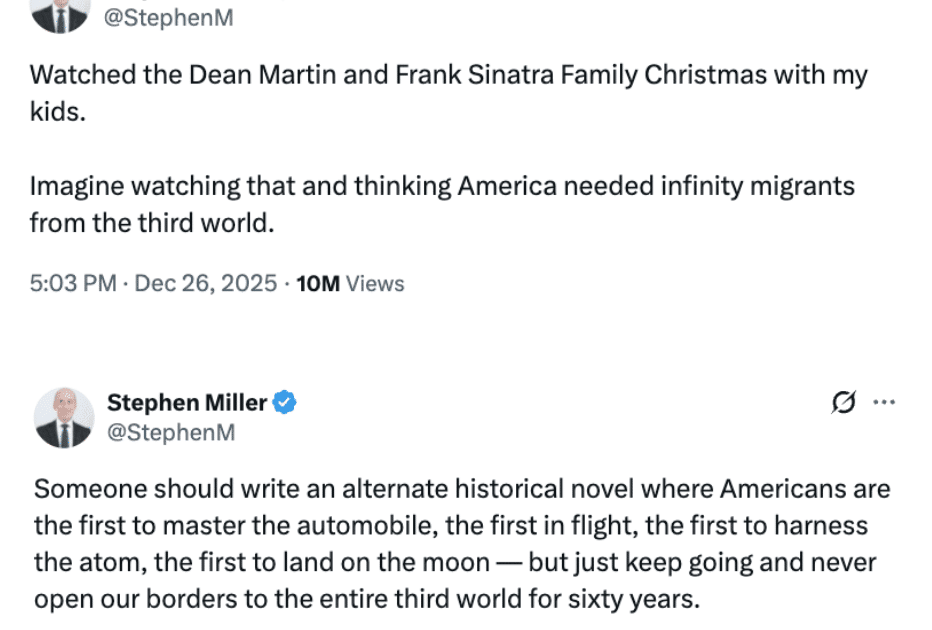This screenshot has width=932, height=630.
Task: Open the profile avatar beside Stephen Miller's name
Action: [64, 417]
